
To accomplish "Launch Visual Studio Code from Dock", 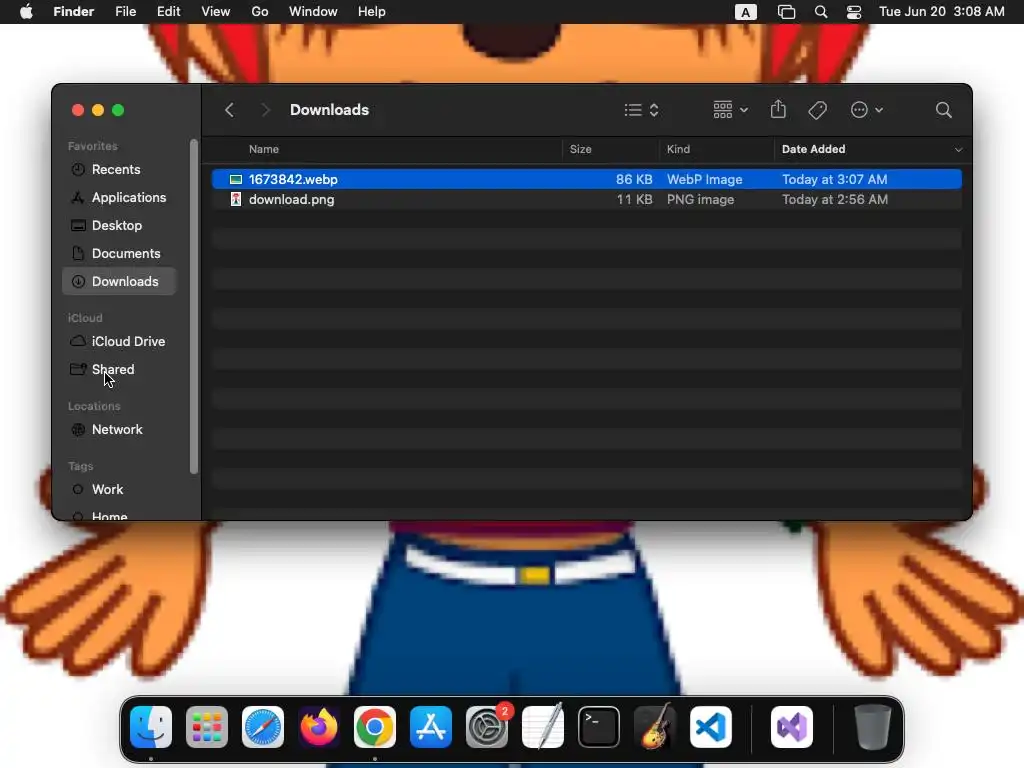I will click(711, 727).
